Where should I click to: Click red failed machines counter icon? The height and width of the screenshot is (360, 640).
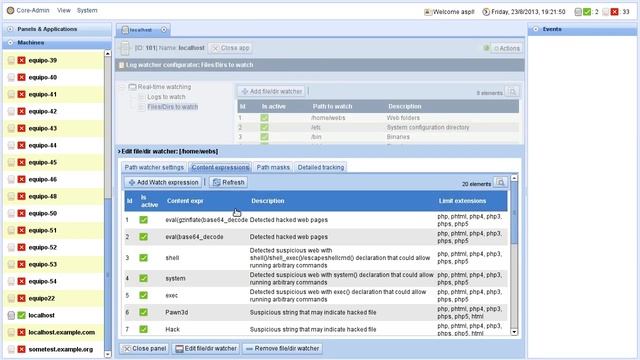pos(614,12)
